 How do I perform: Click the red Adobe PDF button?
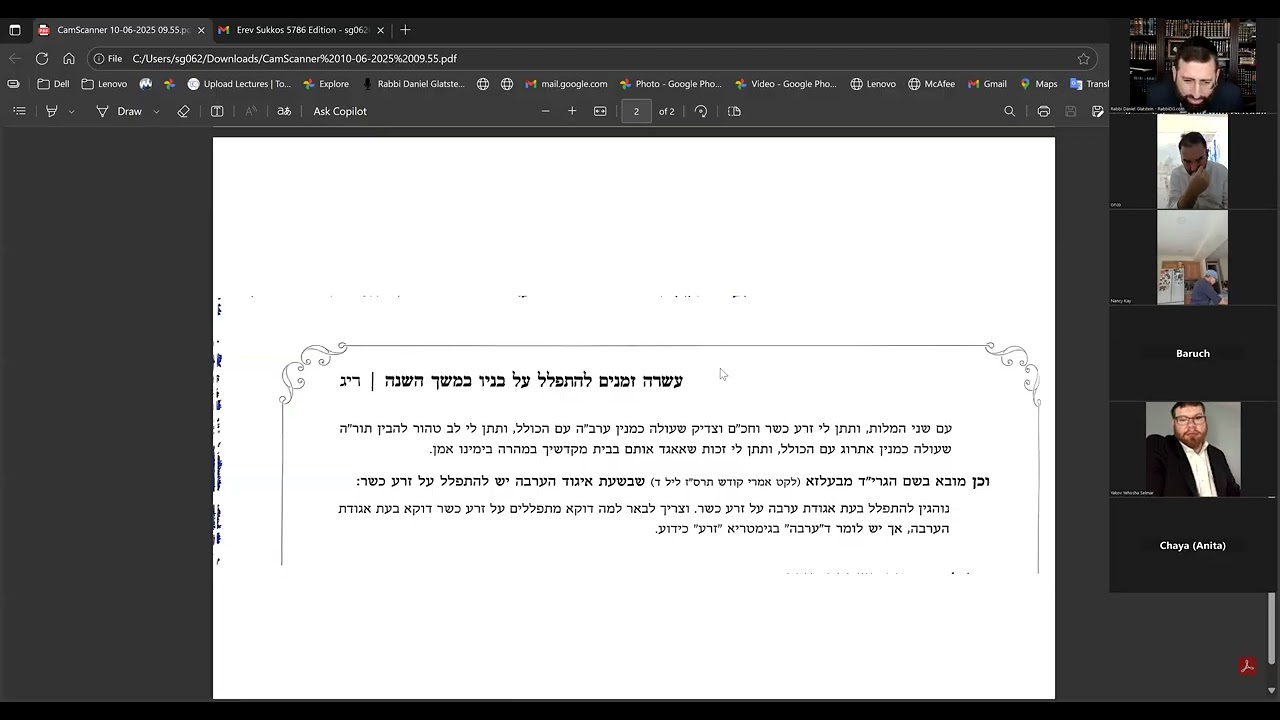tap(1247, 666)
